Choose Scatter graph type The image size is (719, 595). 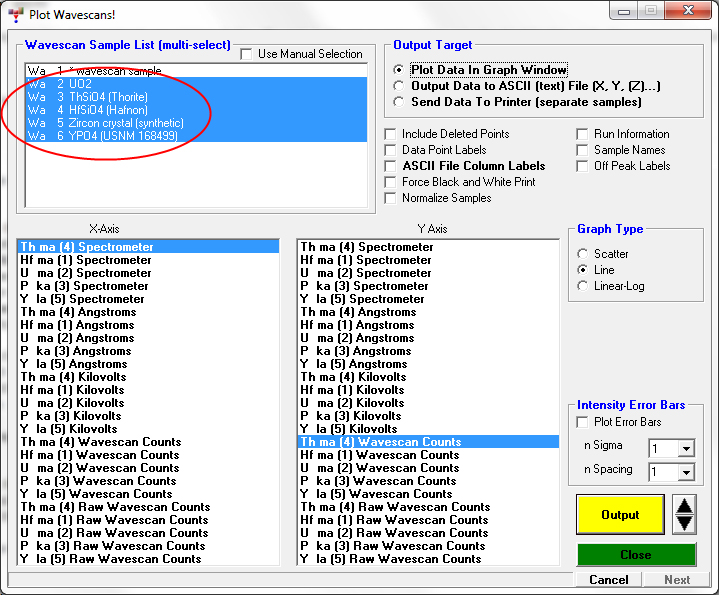pyautogui.click(x=583, y=254)
